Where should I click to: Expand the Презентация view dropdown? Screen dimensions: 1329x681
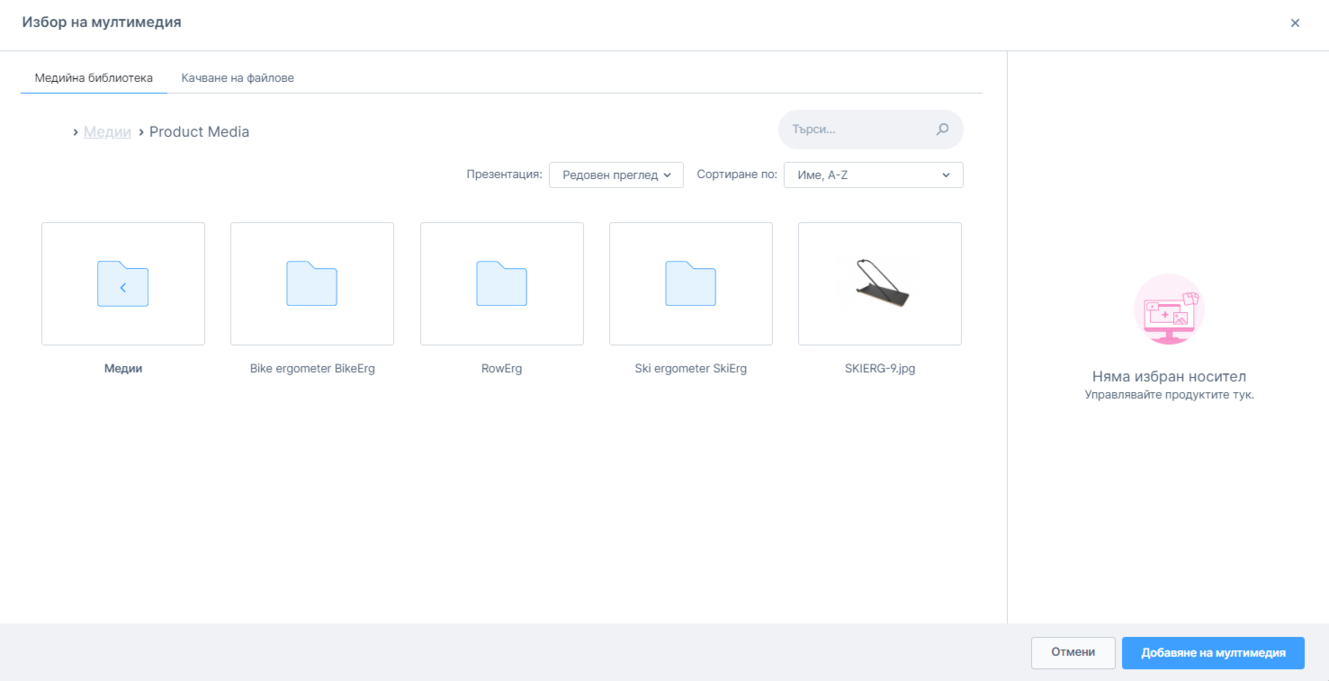click(x=616, y=175)
